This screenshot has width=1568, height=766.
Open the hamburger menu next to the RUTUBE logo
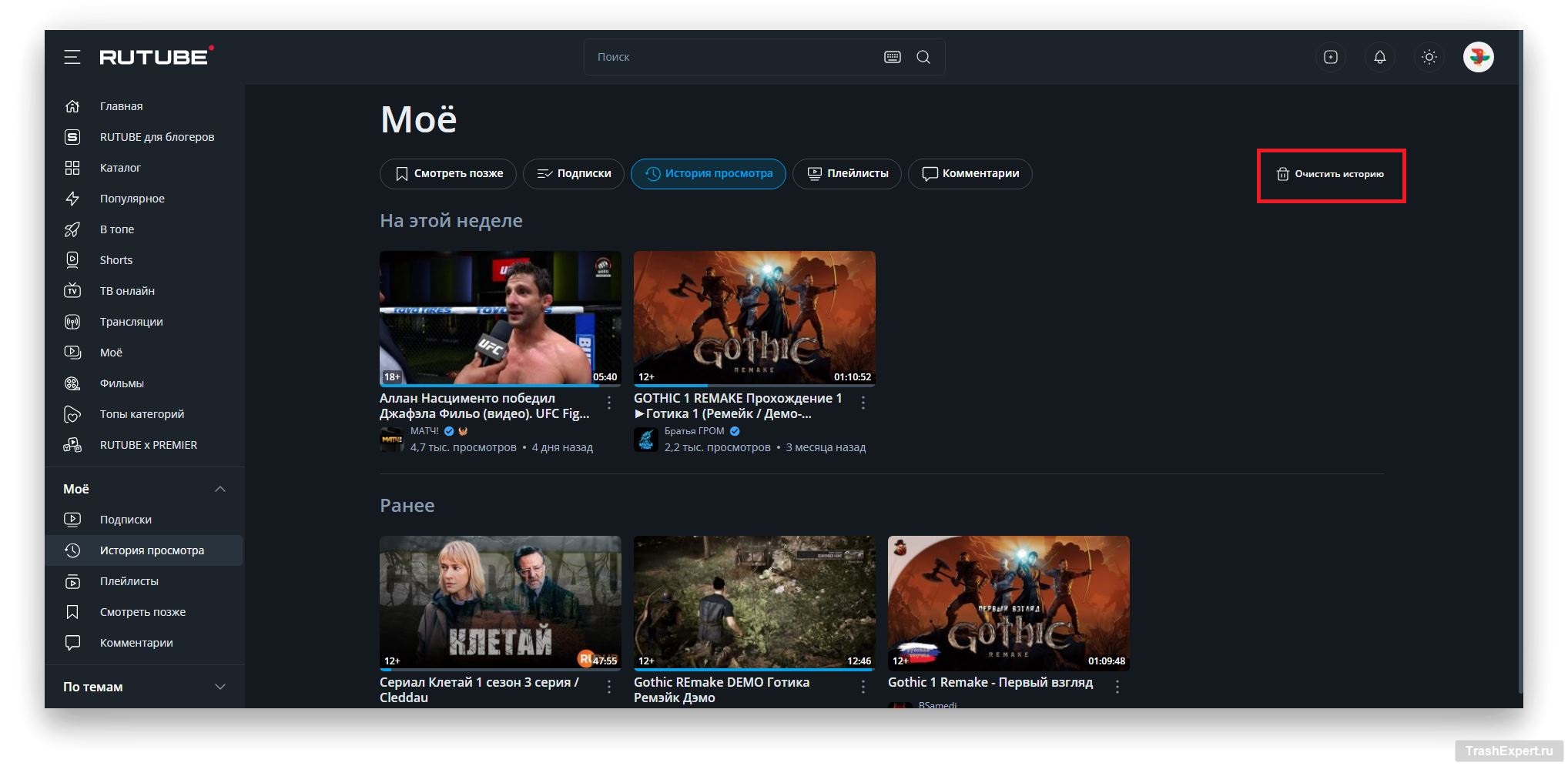[x=72, y=57]
